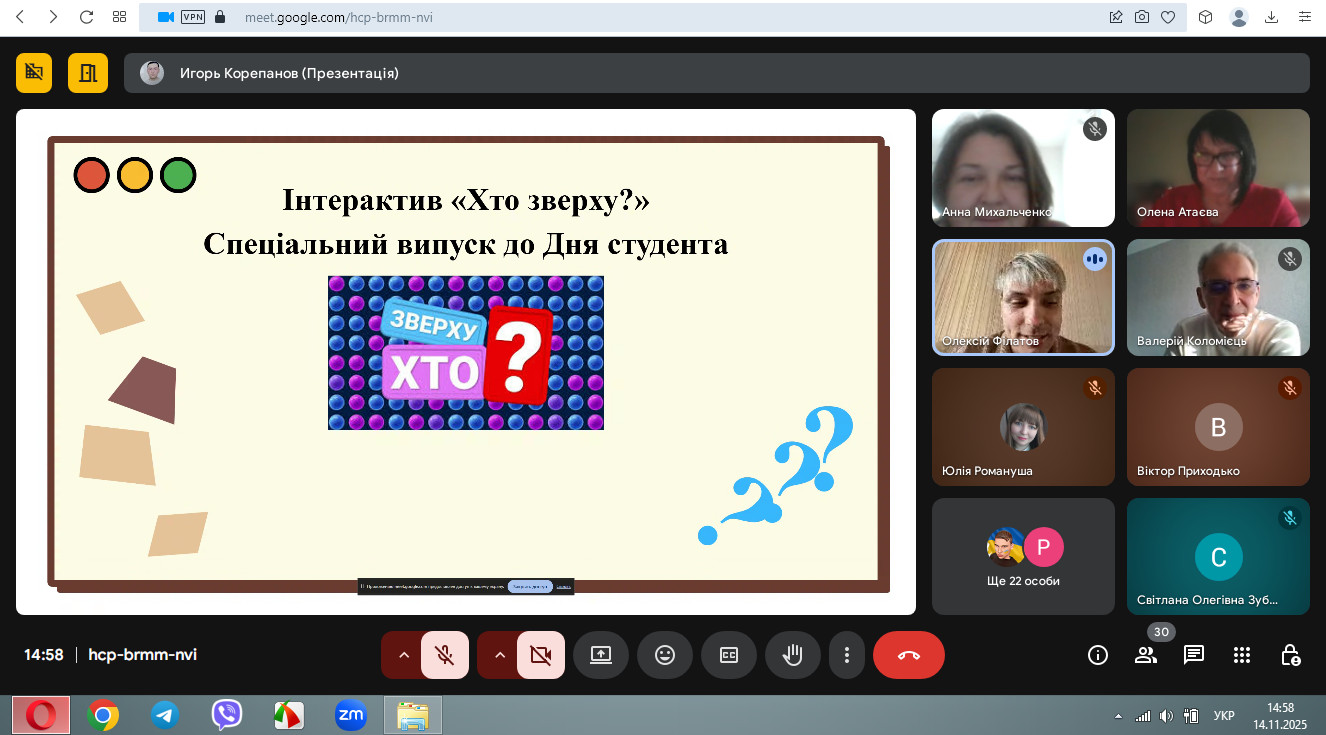The image size is (1326, 735).
Task: Click the blue button in presentation notification bar
Action: pyautogui.click(x=529, y=586)
